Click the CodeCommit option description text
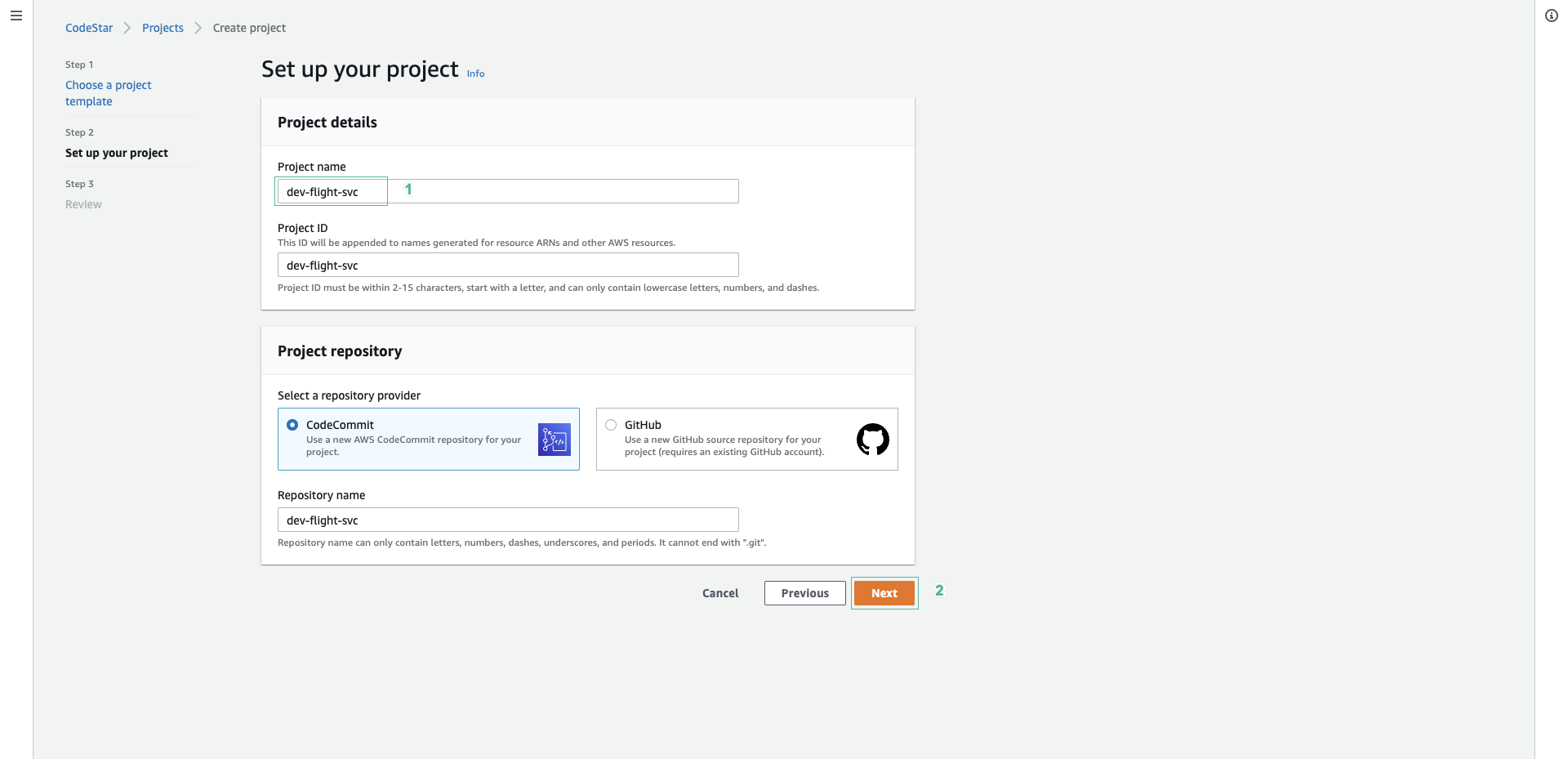The width and height of the screenshot is (1568, 759). 413,446
